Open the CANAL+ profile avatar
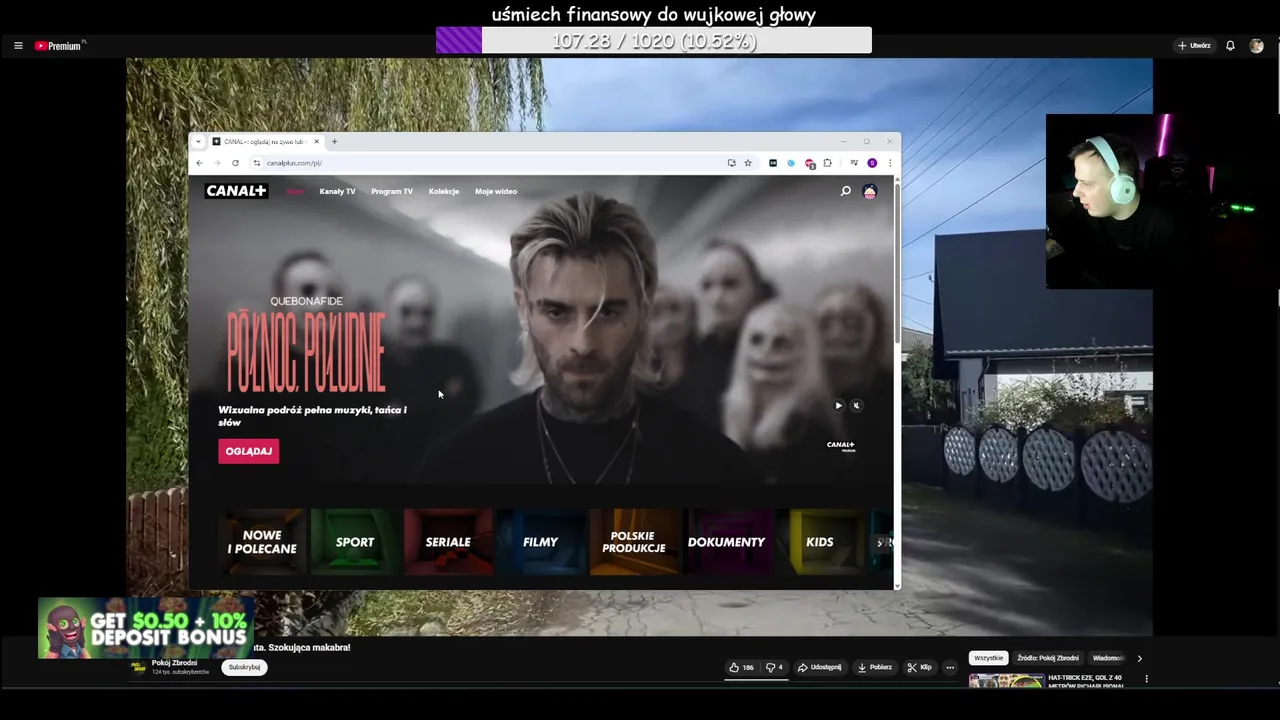The width and height of the screenshot is (1280, 720). 869,191
